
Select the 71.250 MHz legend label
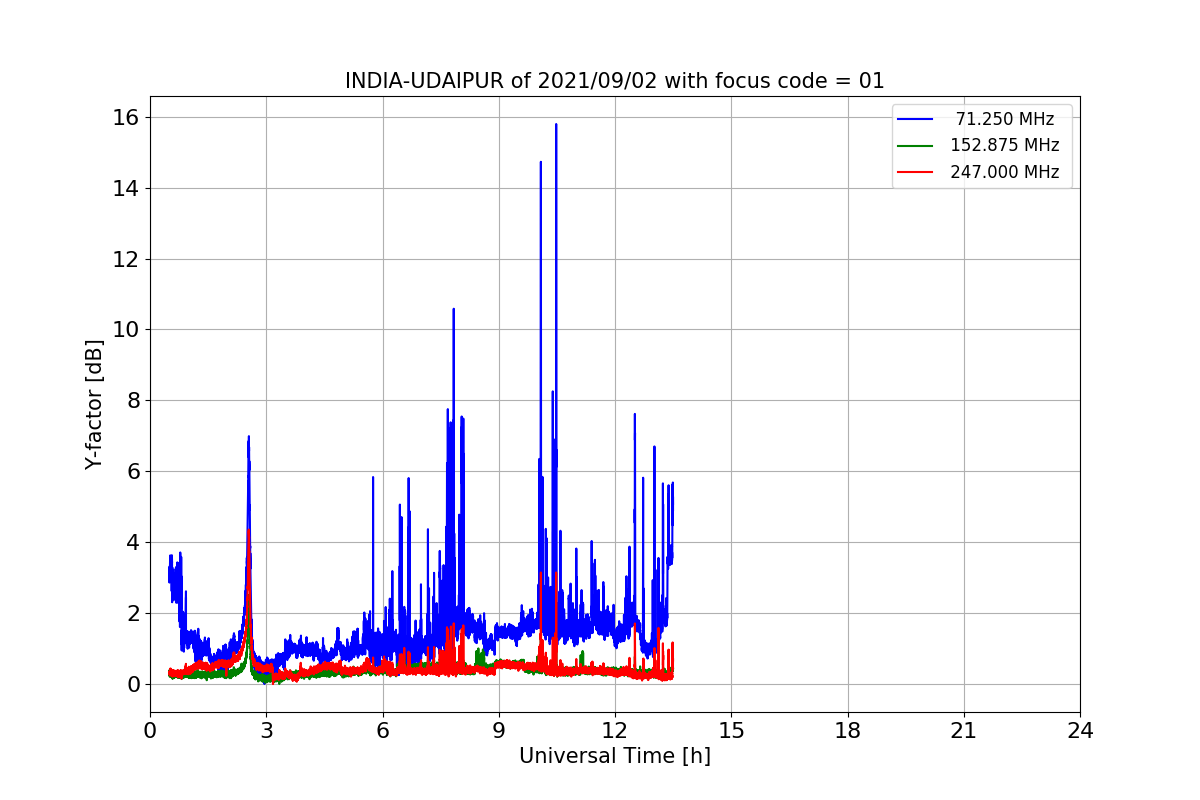[1005, 119]
